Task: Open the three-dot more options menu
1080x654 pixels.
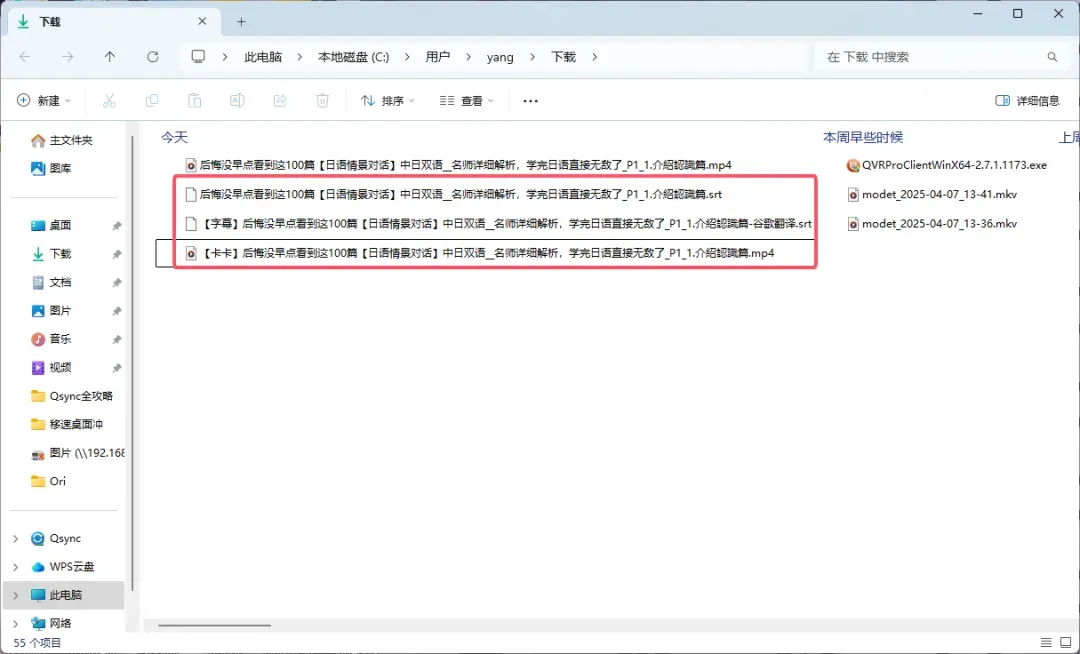Action: click(531, 101)
